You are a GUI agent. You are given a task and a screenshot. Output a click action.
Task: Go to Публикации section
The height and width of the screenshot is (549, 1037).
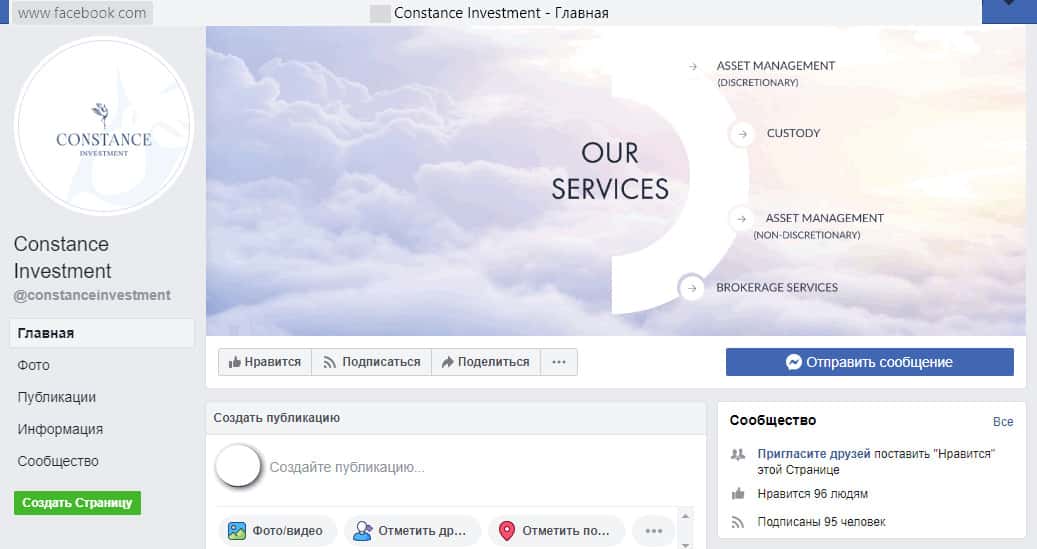pos(57,397)
